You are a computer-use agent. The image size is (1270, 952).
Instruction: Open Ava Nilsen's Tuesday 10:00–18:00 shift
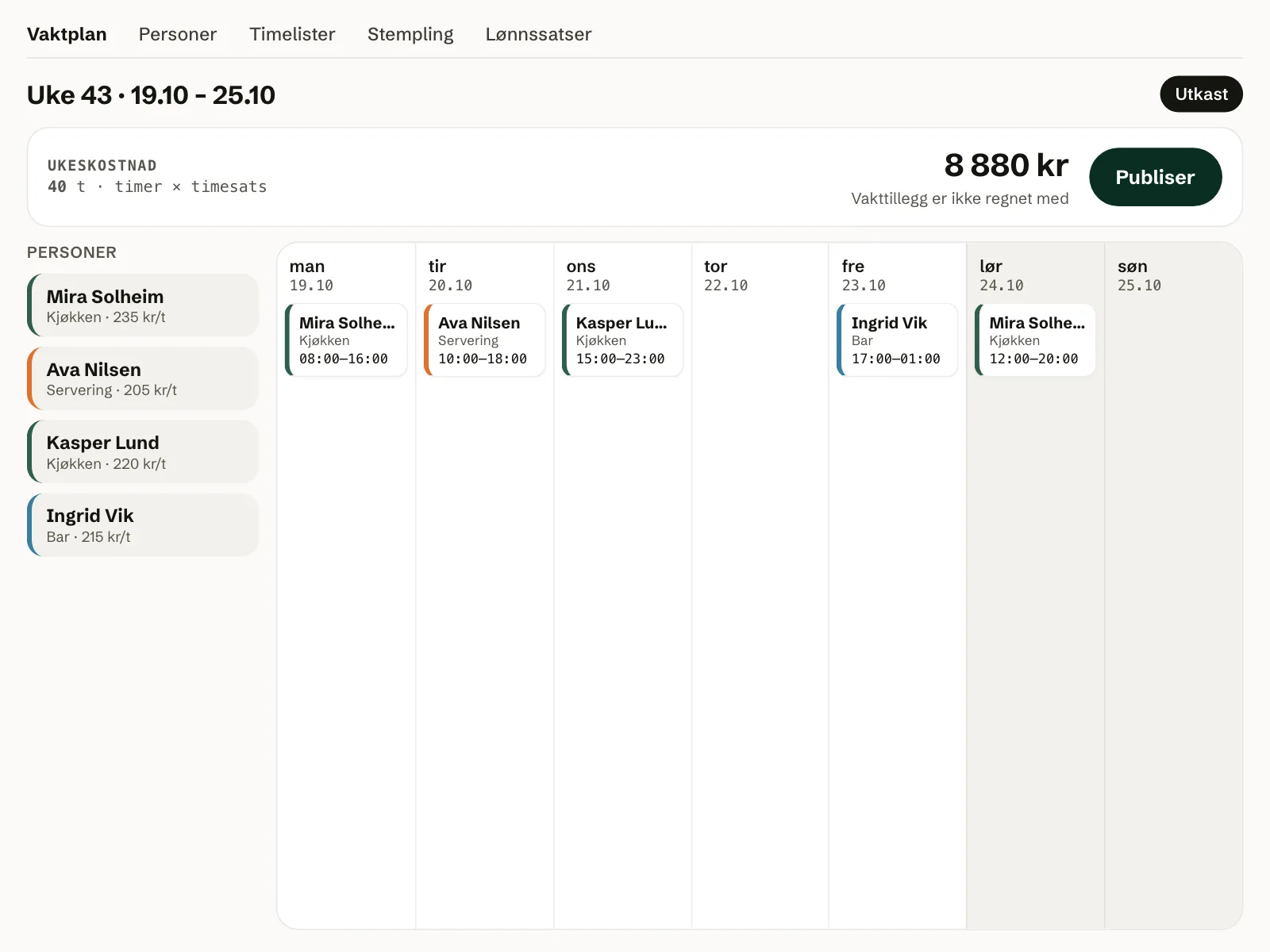tap(485, 340)
